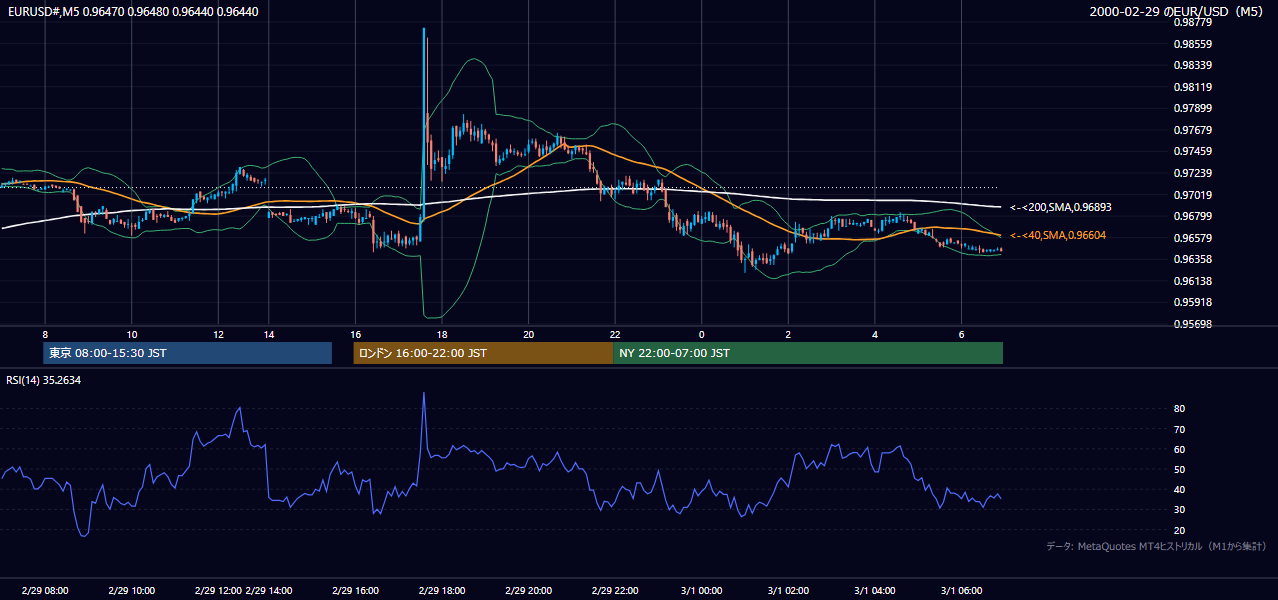Screen dimensions: 1278x600
Task: Click price level 0.96138 on the axis
Action: (1192, 281)
